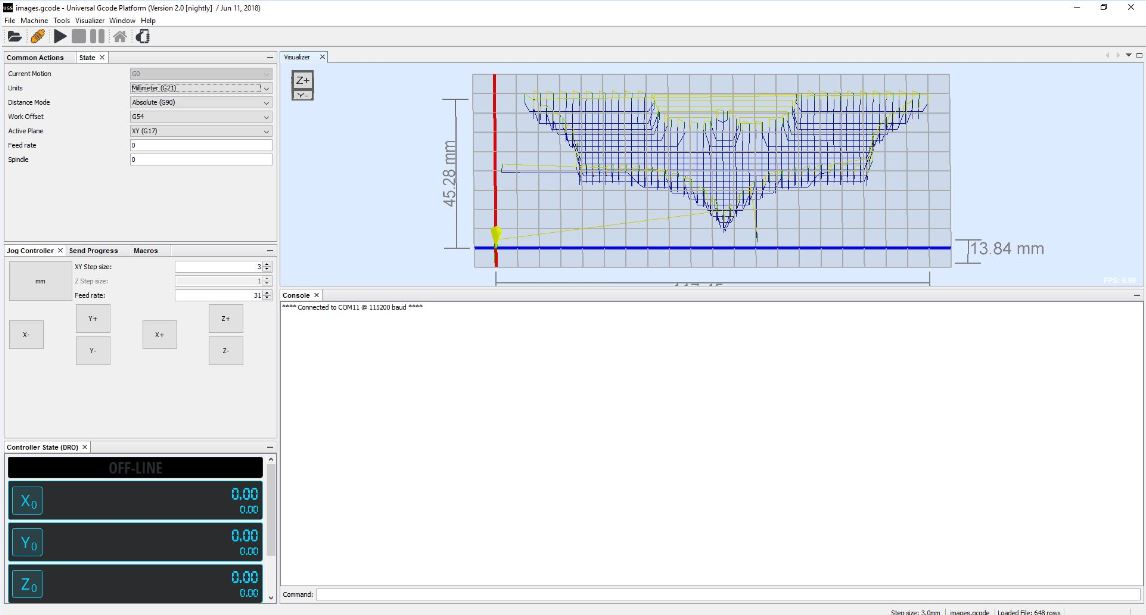Click the DRO panel vertical scrollbar
The image size is (1146, 615).
click(x=270, y=510)
